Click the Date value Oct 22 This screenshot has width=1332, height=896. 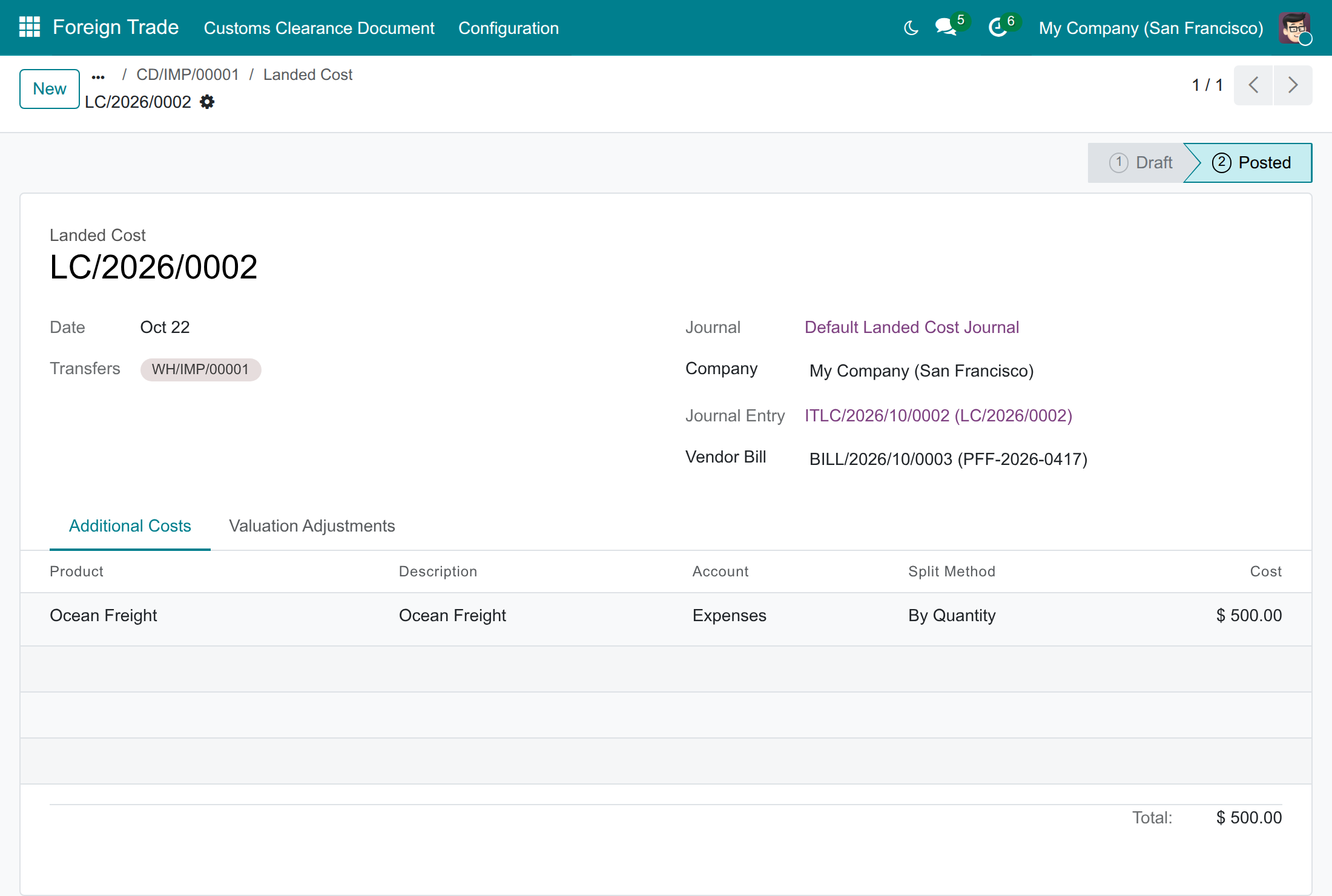(x=165, y=327)
